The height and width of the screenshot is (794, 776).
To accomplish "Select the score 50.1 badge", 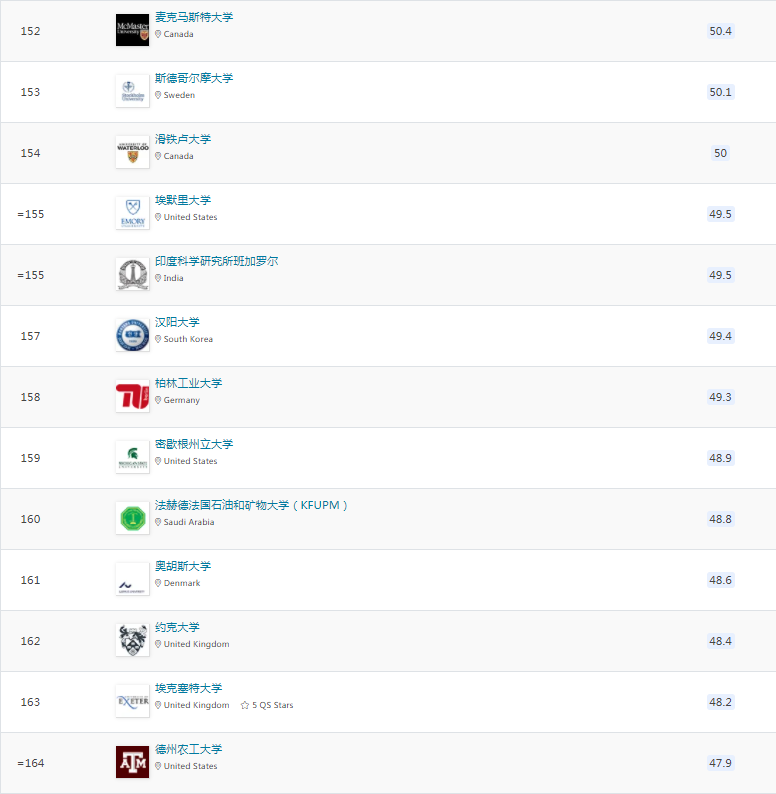I will point(720,92).
